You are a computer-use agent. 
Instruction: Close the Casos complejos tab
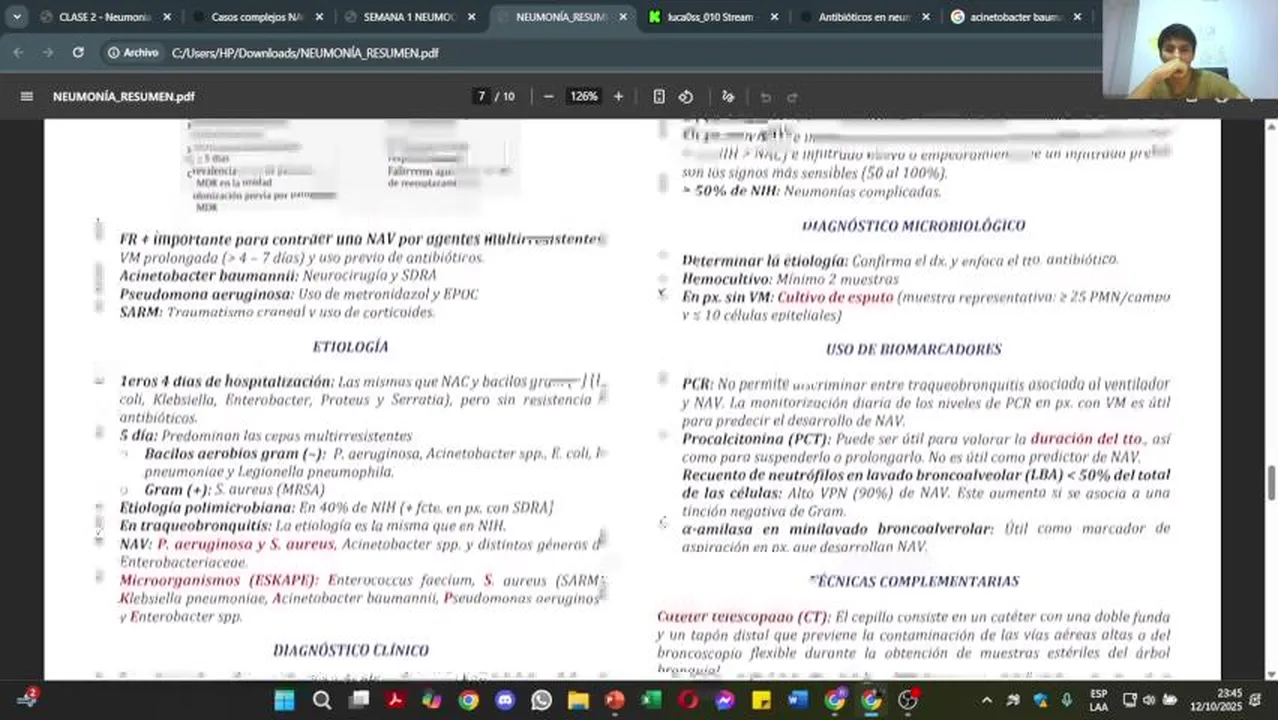[x=319, y=17]
